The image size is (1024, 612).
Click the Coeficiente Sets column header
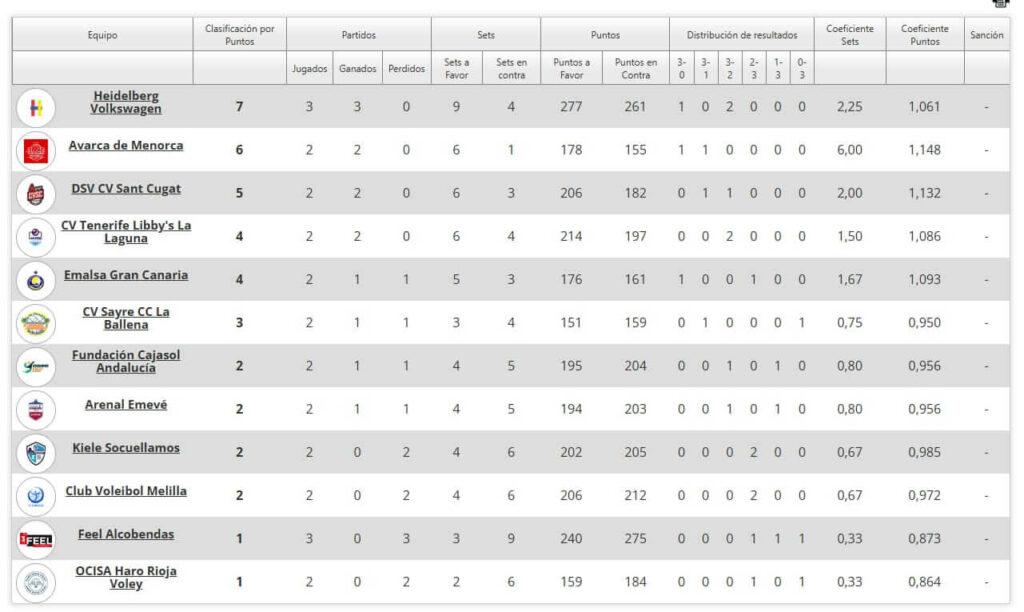click(849, 35)
